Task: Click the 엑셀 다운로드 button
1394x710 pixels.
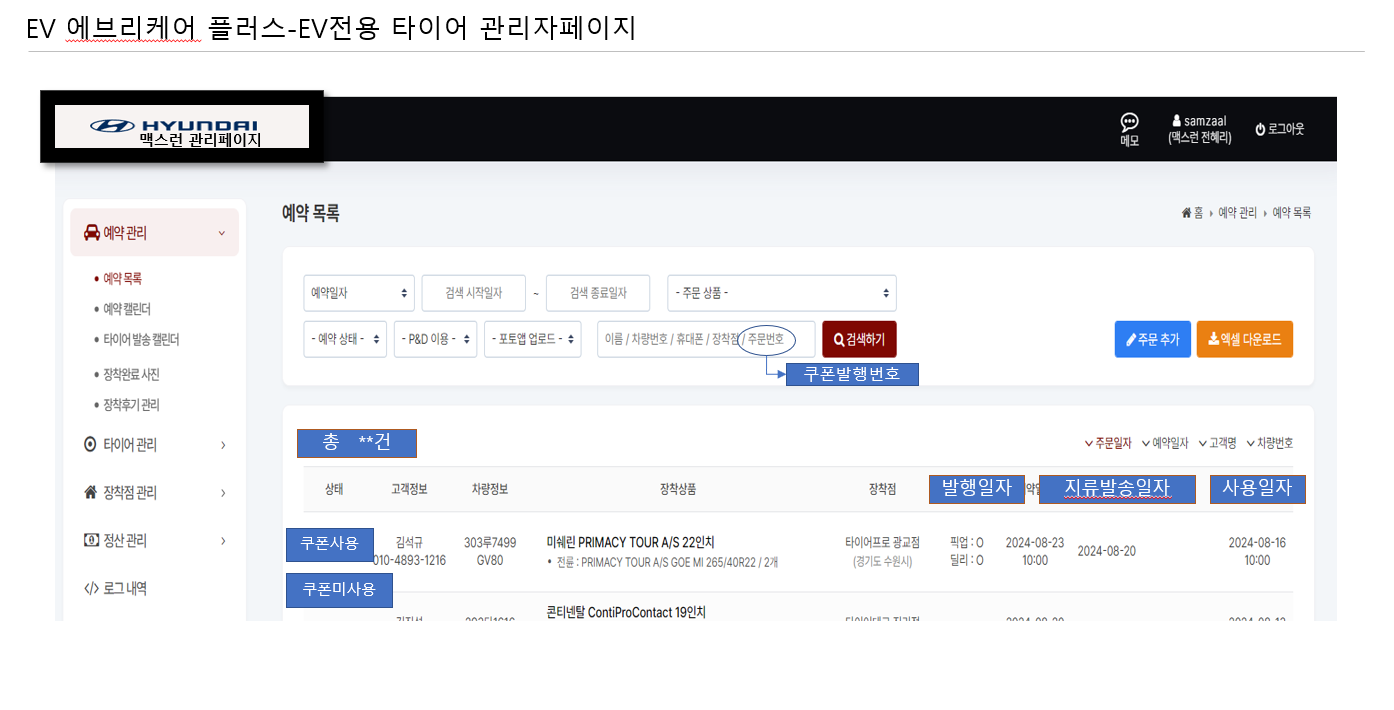Action: coord(1244,339)
